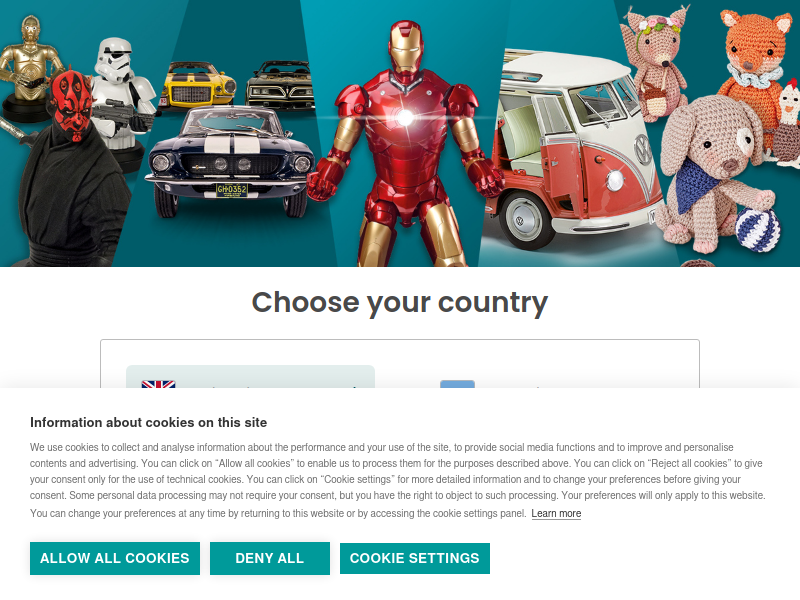Select the light blue country flag icon
Image resolution: width=800 pixels, height=600 pixels.
(457, 384)
